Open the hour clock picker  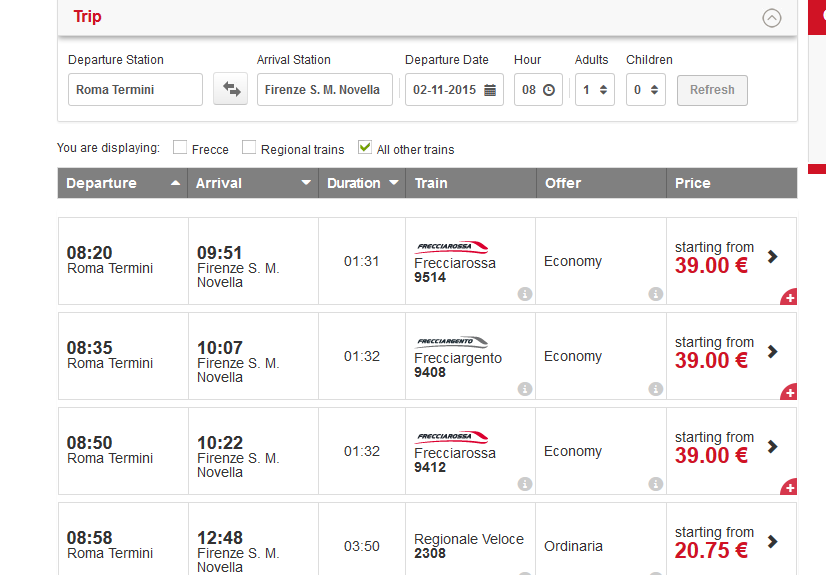[x=548, y=90]
